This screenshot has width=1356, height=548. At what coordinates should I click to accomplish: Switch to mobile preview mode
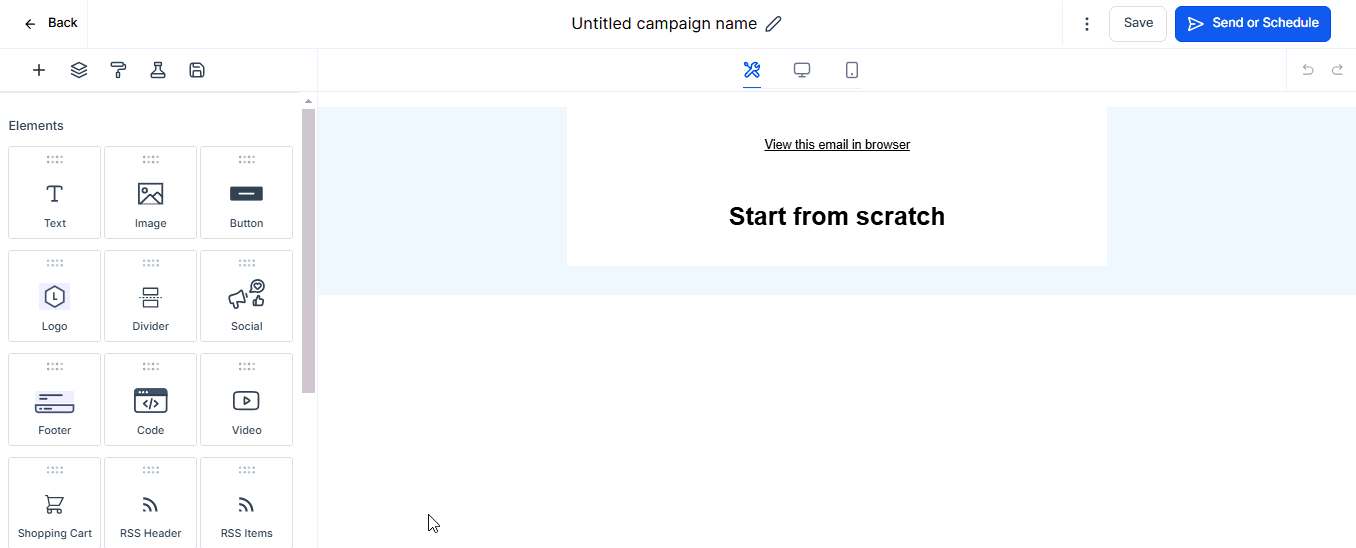click(x=851, y=70)
